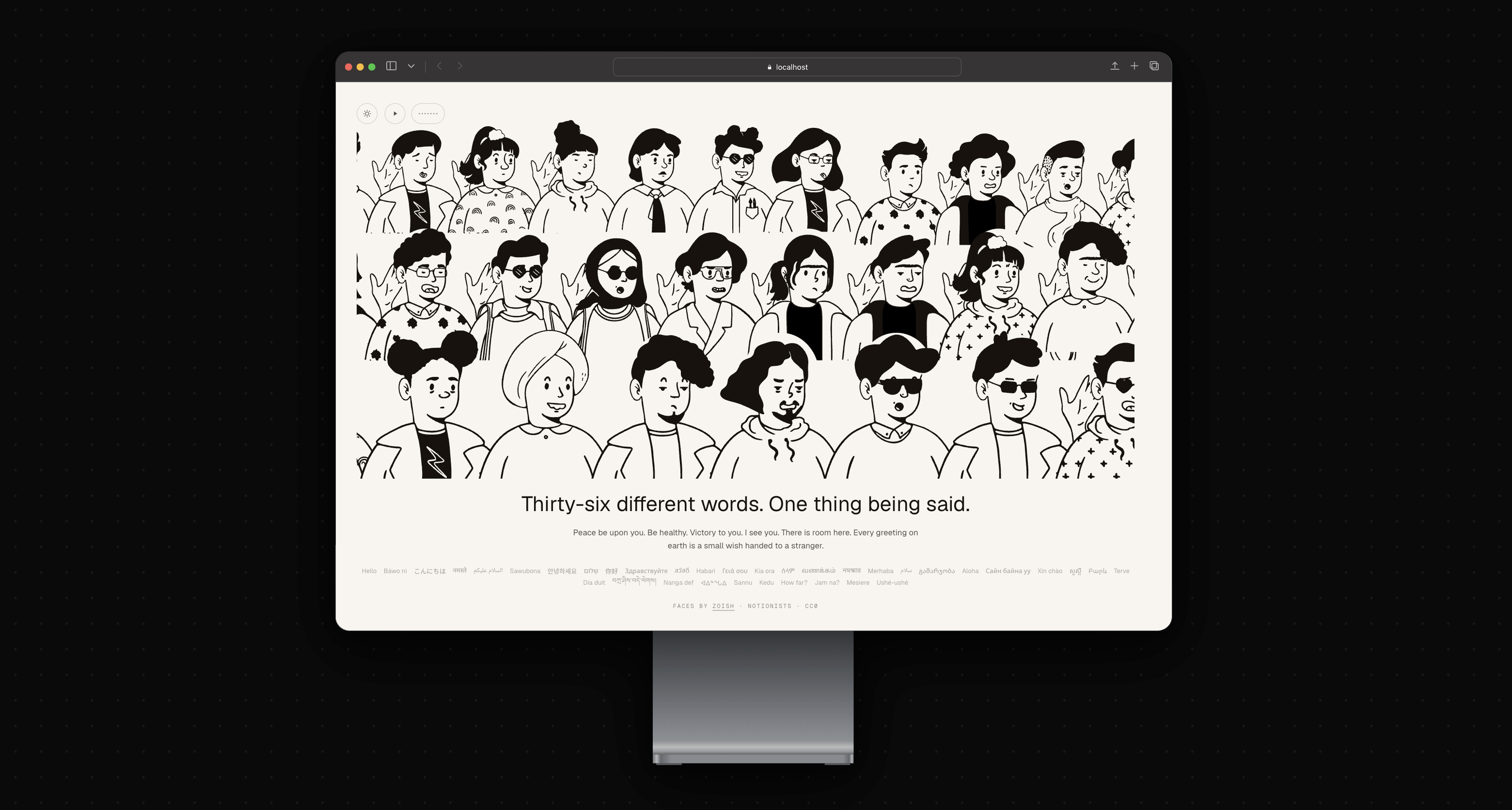Click the greeting '안녕하세요'
The image size is (1512, 810).
coord(562,571)
